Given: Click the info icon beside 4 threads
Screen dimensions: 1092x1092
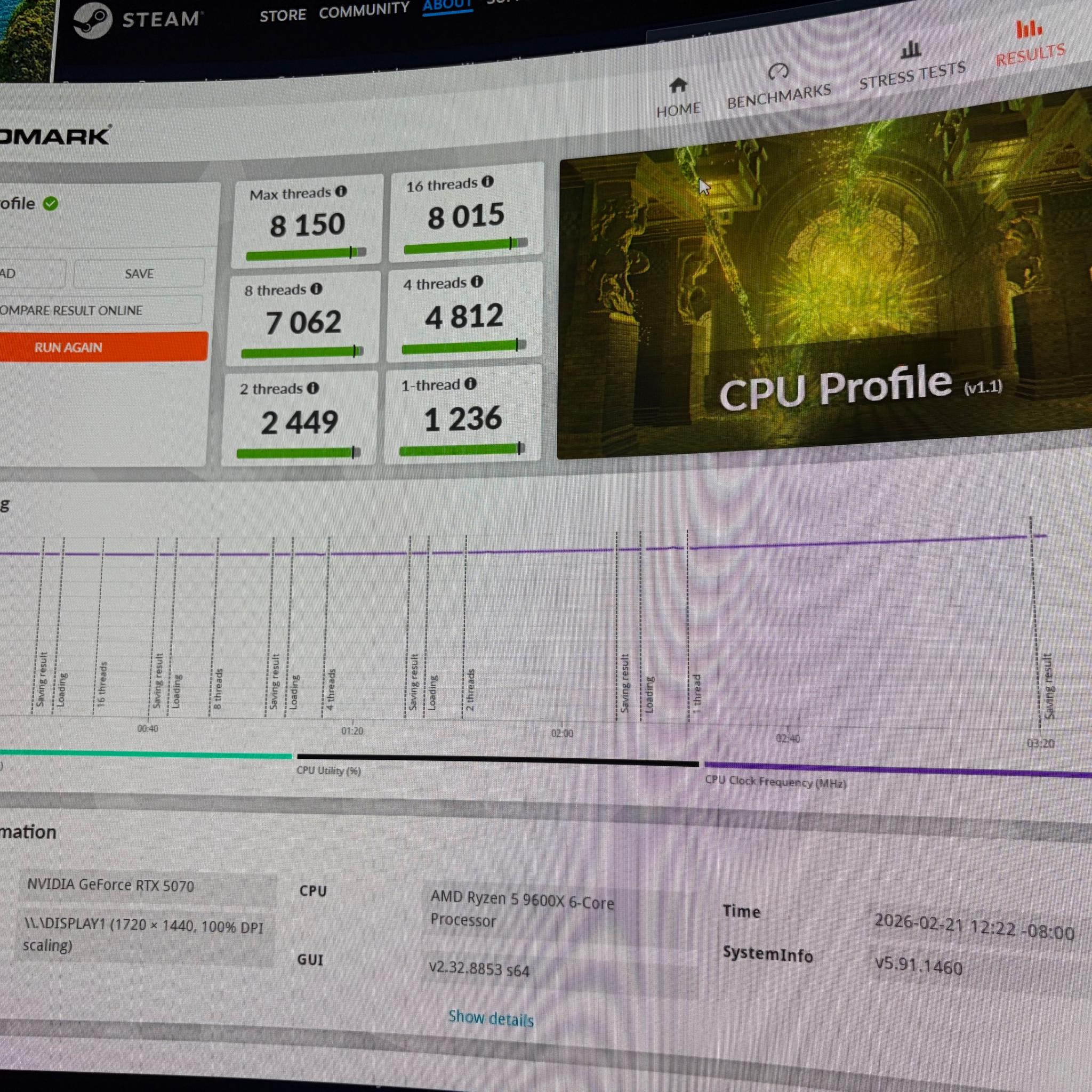Looking at the screenshot, I should point(477,282).
